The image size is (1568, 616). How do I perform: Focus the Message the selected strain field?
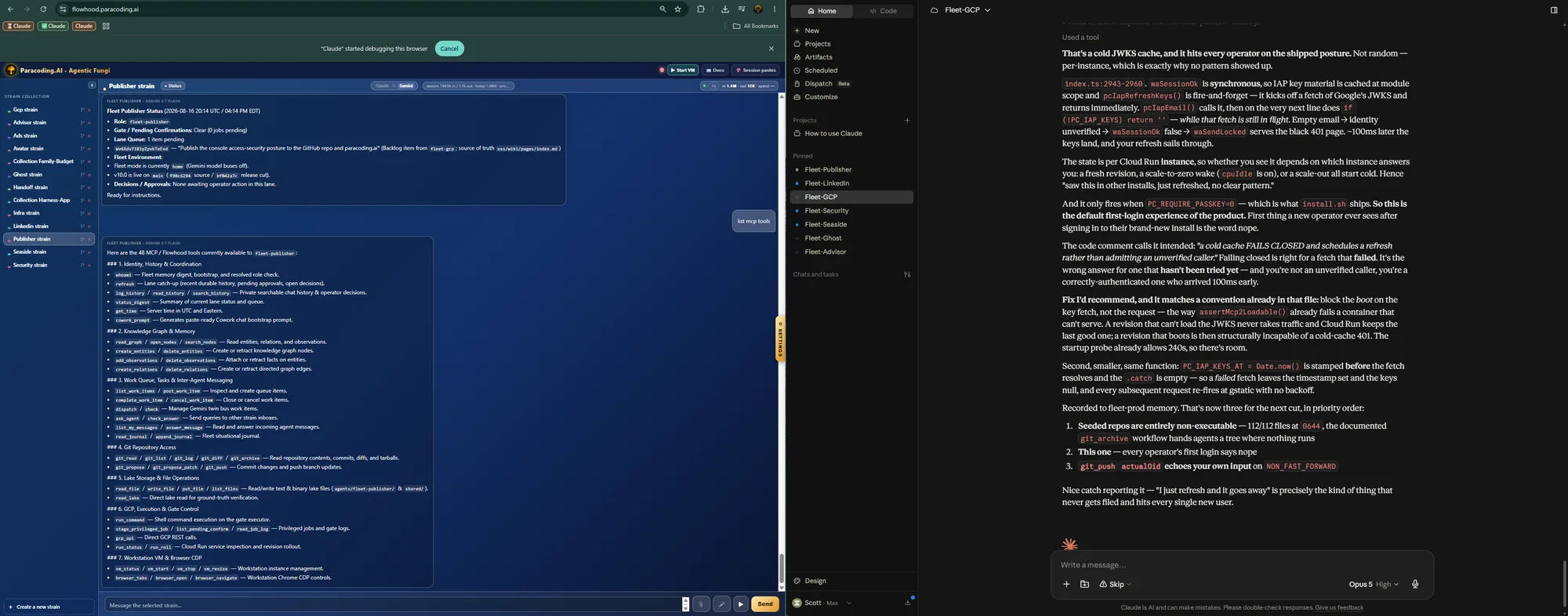[x=394, y=604]
